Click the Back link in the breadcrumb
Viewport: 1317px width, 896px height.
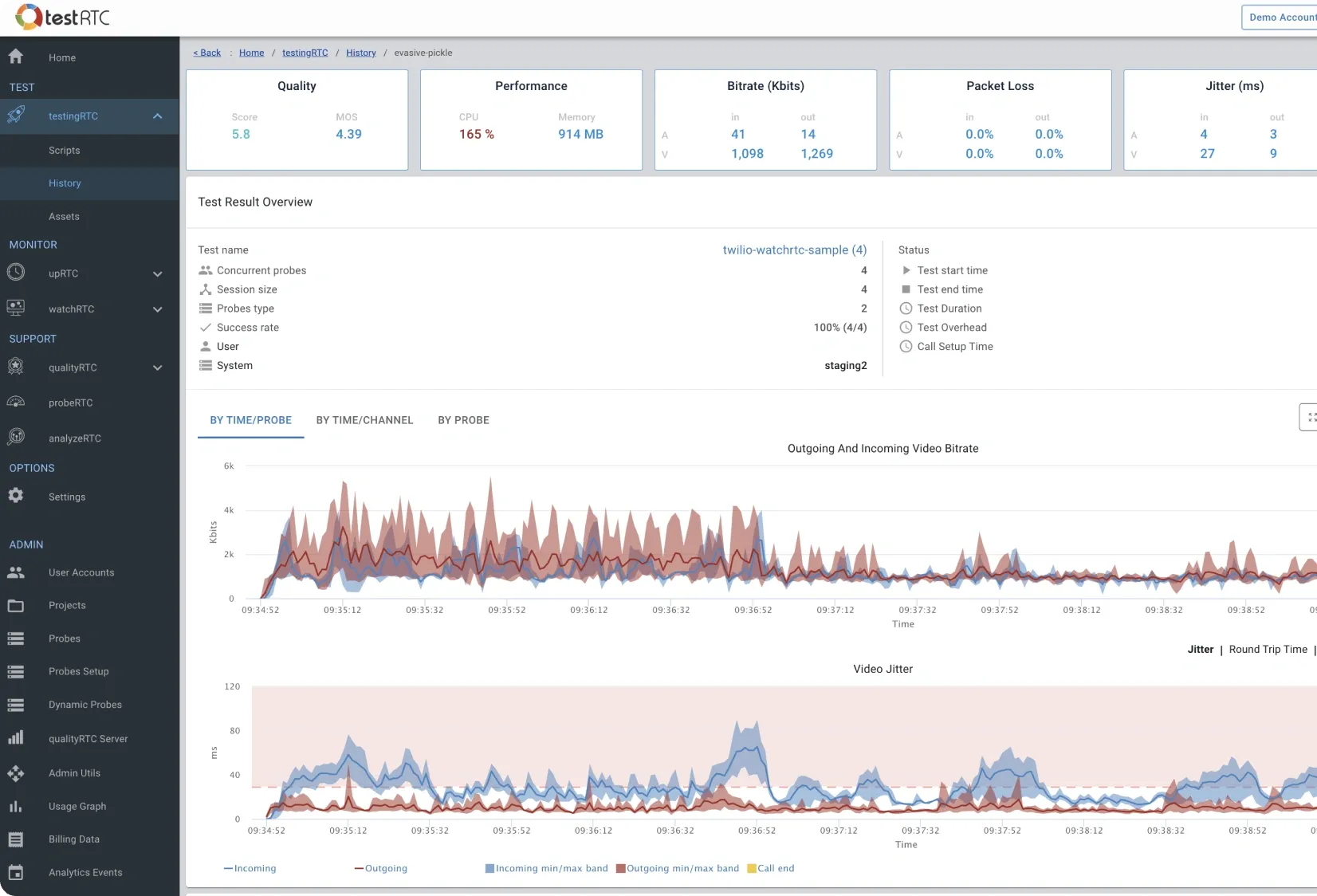(x=206, y=53)
